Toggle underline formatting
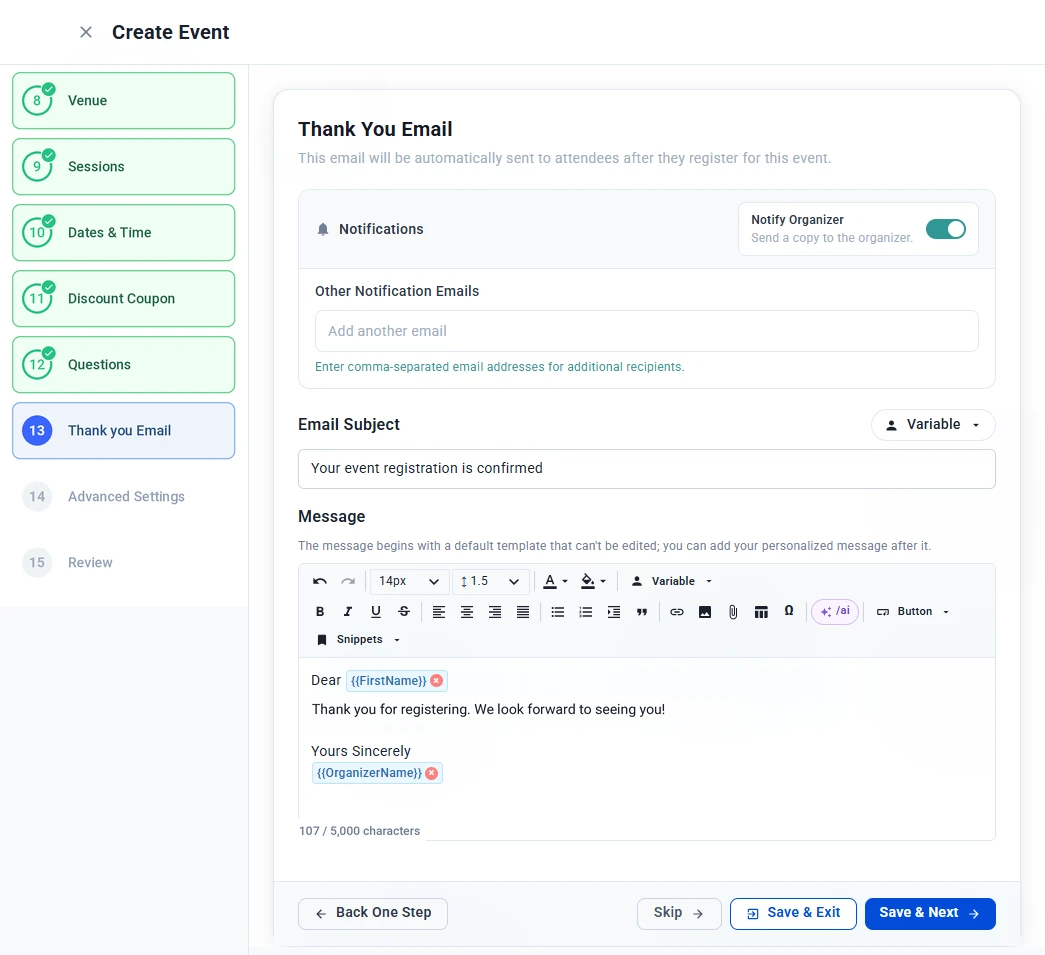Viewport: 1045px width, 955px height. [x=376, y=612]
